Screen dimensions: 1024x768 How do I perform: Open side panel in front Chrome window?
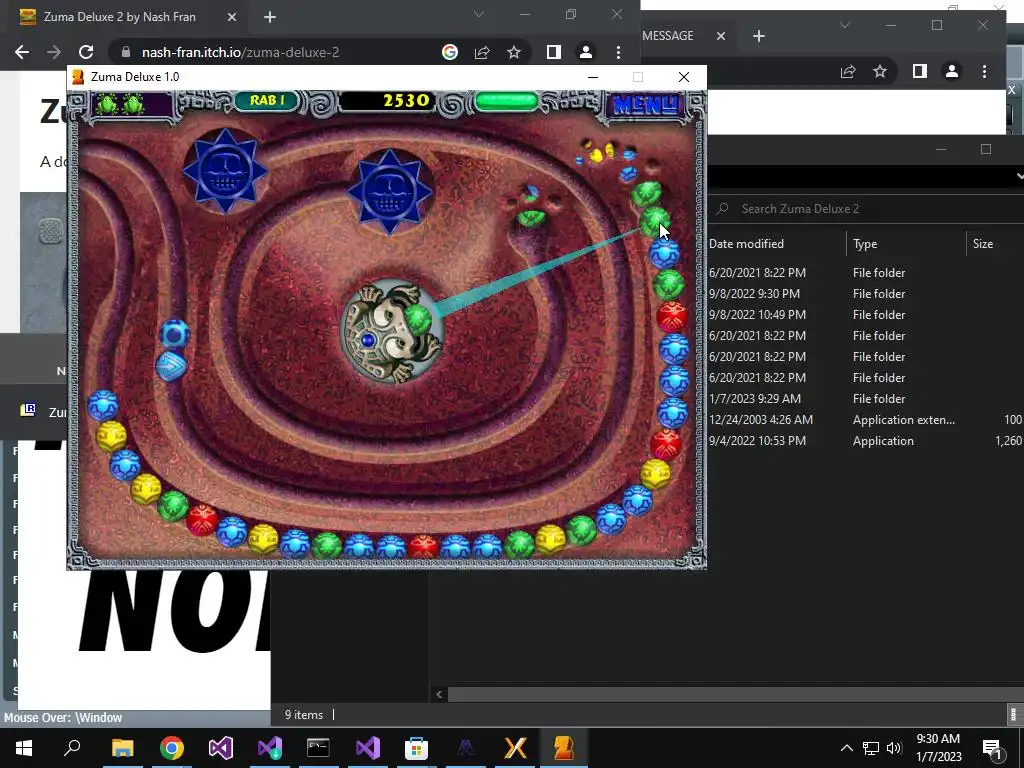553,52
